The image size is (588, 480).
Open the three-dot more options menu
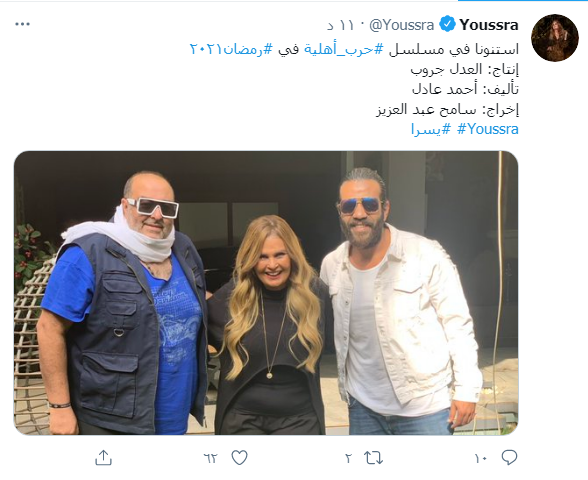[x=22, y=24]
